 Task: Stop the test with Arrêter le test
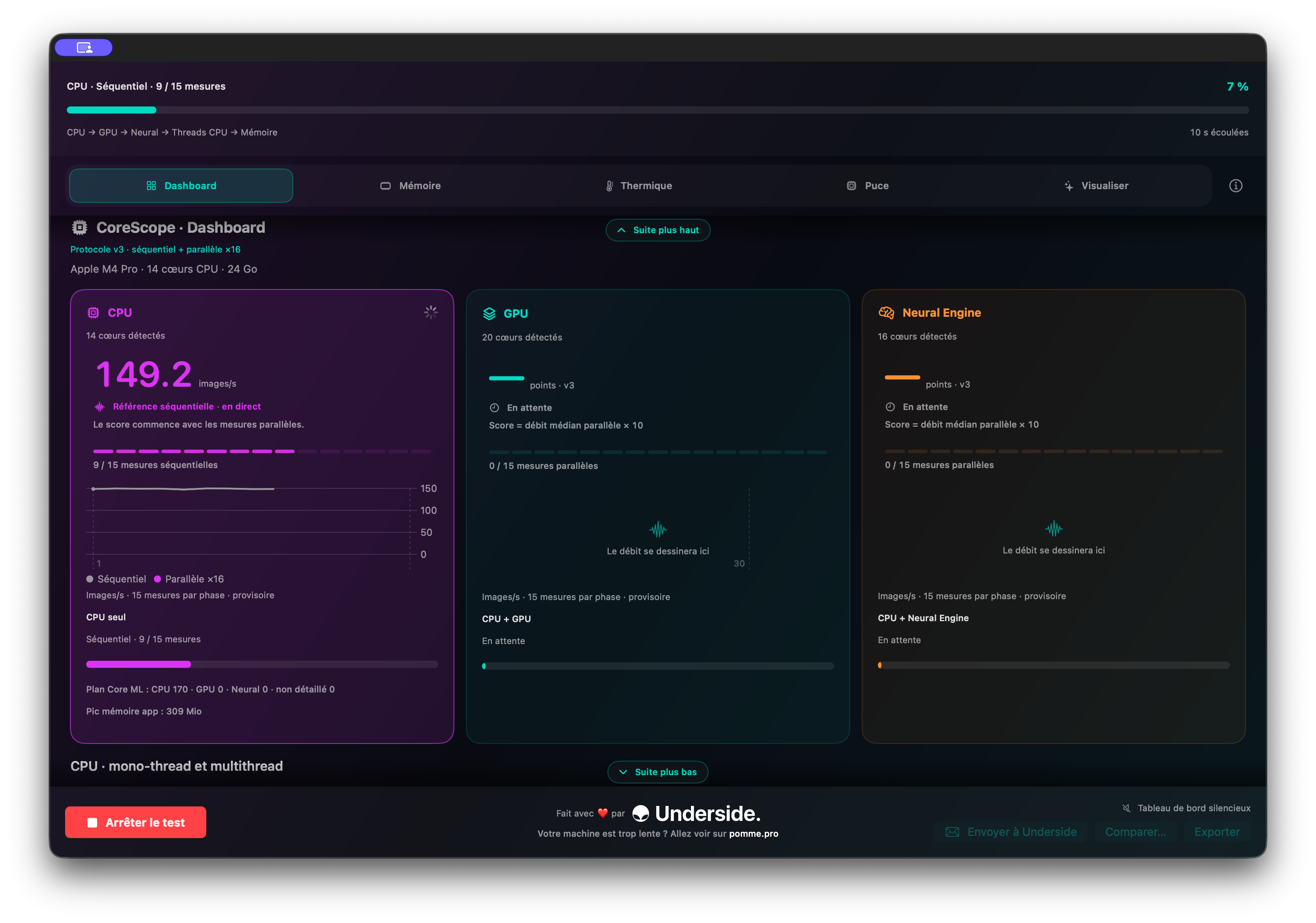[136, 822]
